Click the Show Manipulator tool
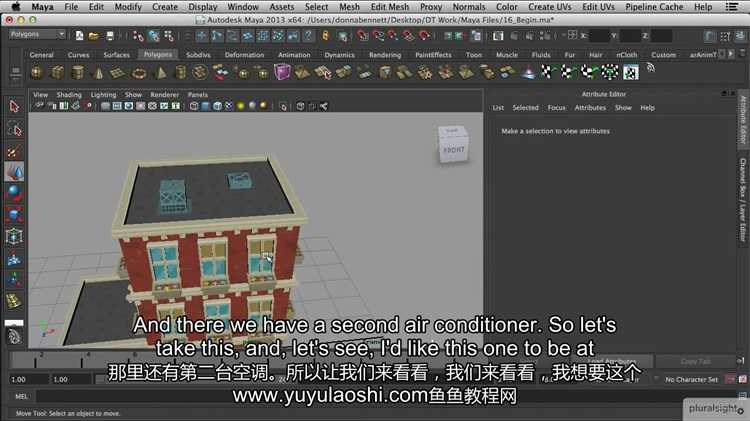750x421 pixels. (x=14, y=279)
